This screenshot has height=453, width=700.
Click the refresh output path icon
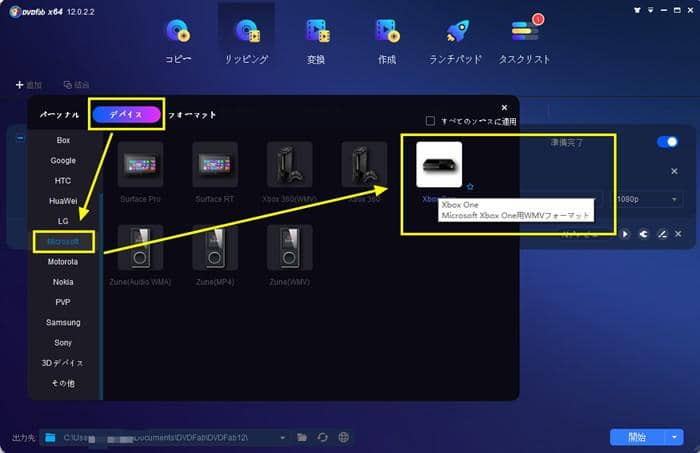click(x=322, y=437)
